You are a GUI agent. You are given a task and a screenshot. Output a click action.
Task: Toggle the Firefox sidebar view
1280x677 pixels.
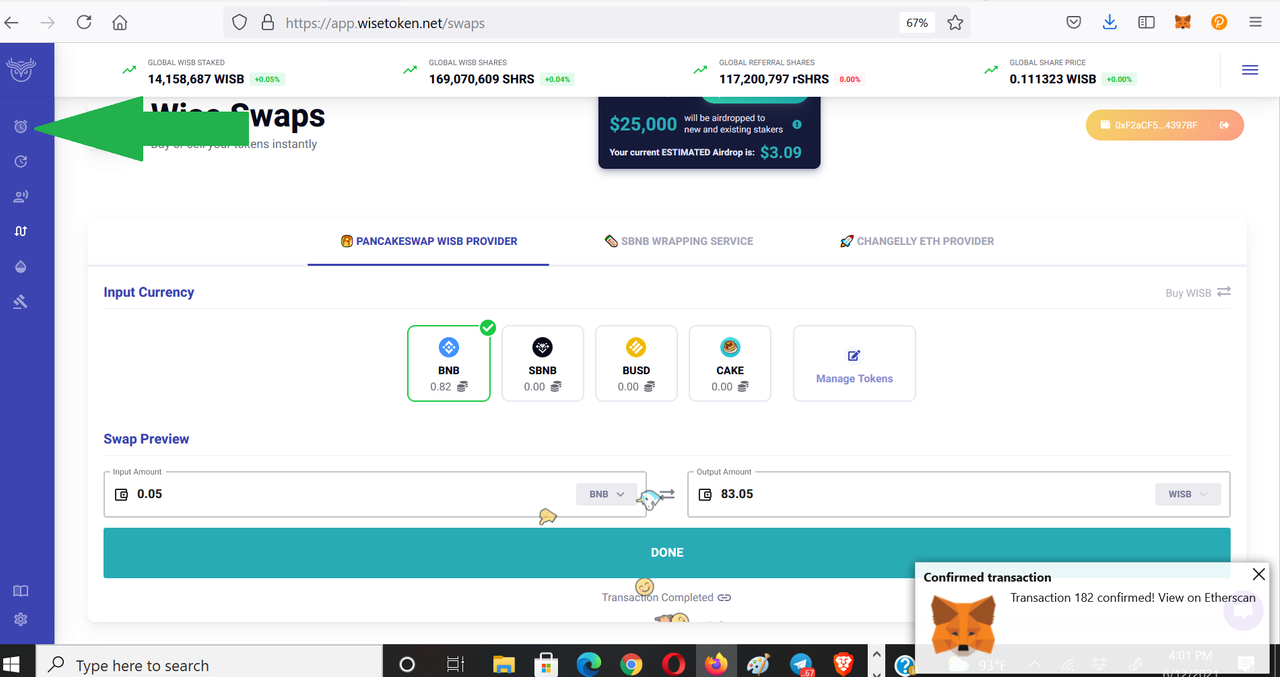click(1147, 22)
